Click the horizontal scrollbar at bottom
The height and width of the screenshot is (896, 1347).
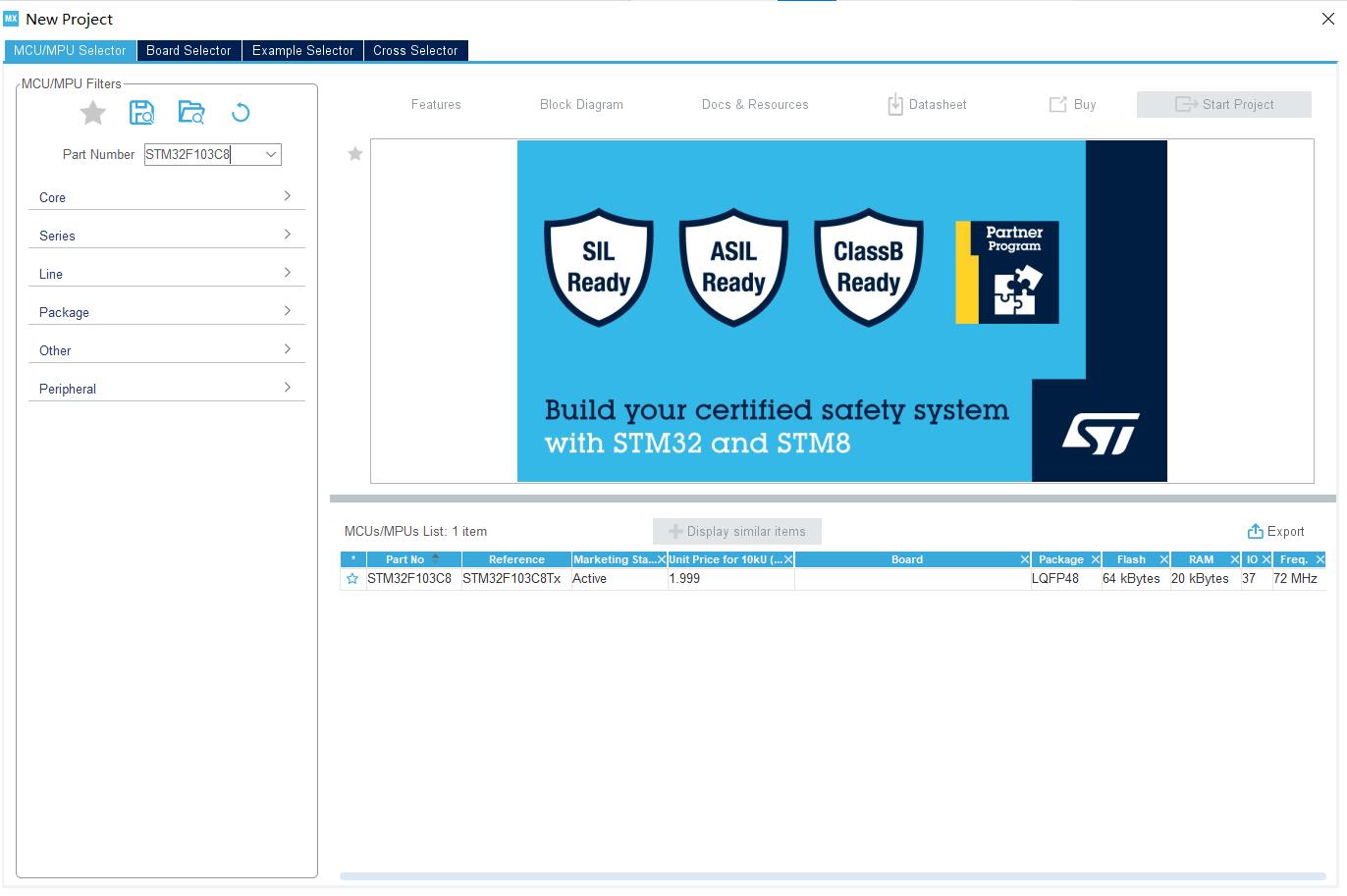833,876
